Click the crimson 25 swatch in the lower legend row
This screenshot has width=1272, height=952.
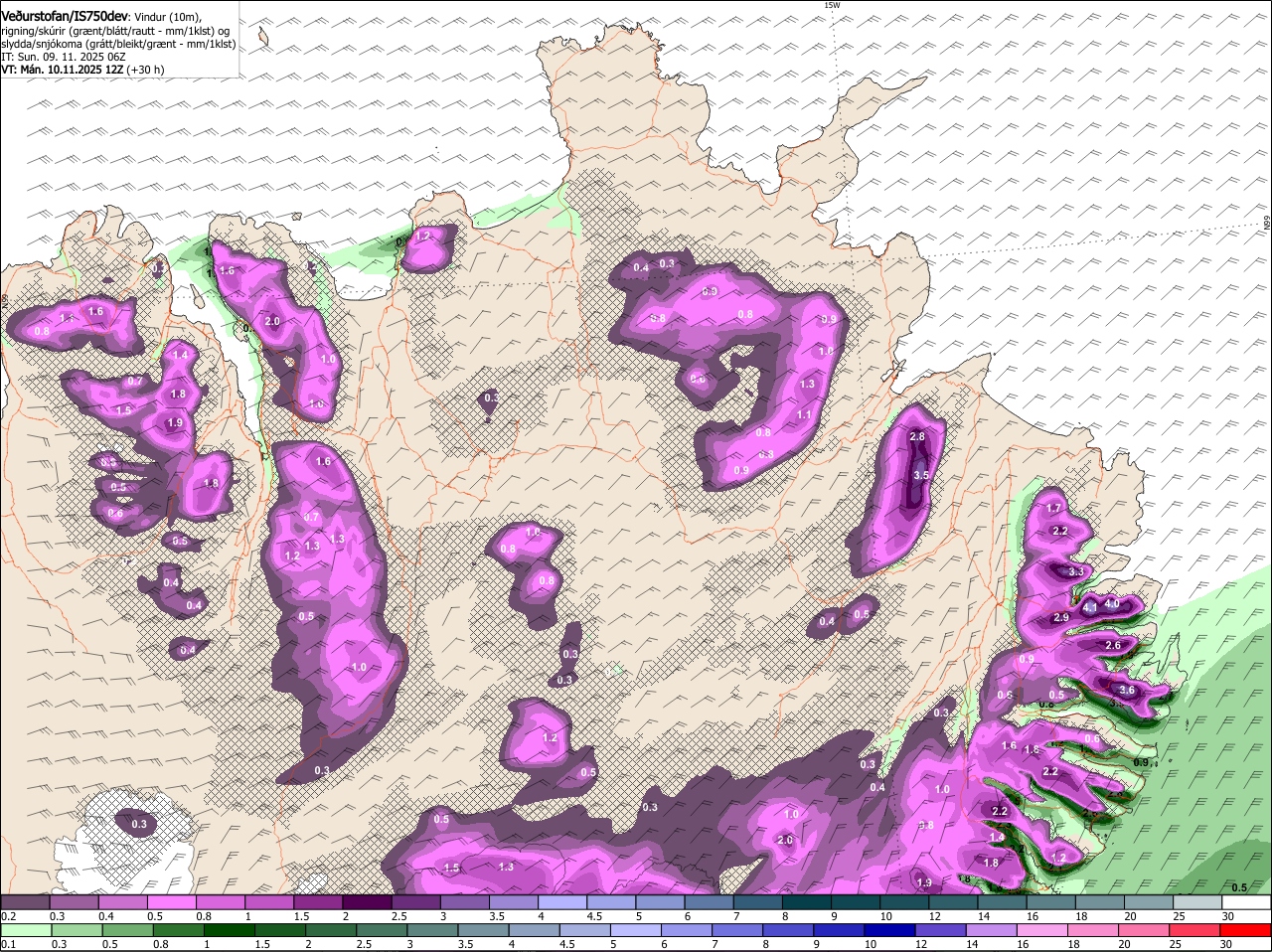pos(1196,930)
